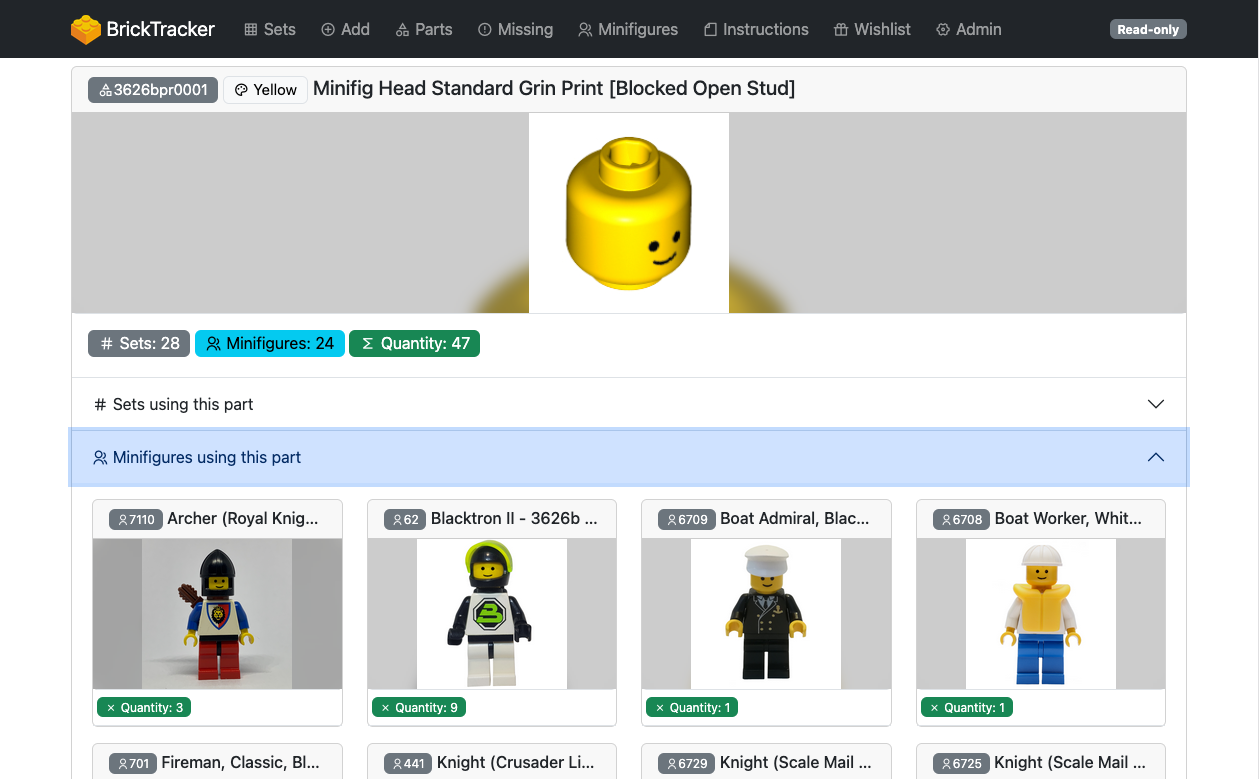Open the Sets page in navbar
1259x779 pixels.
(x=270, y=29)
